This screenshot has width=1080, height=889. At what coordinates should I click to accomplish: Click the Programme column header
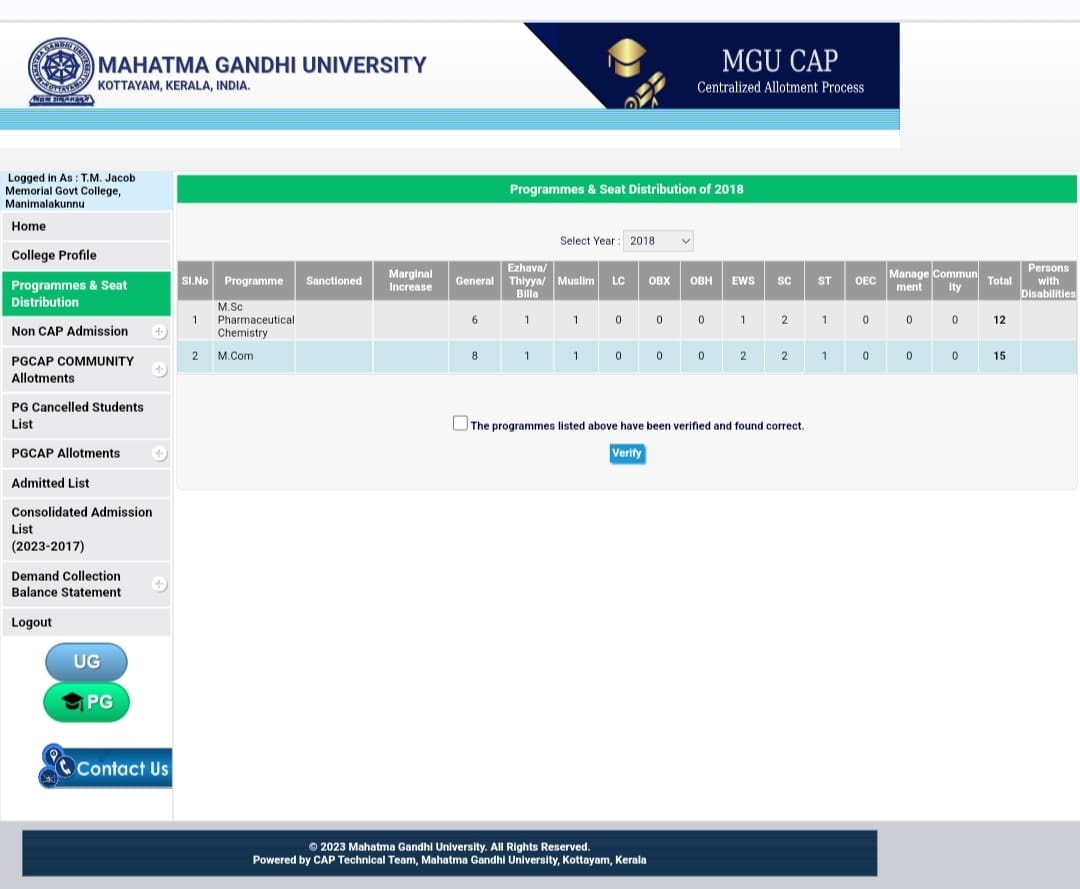[254, 281]
